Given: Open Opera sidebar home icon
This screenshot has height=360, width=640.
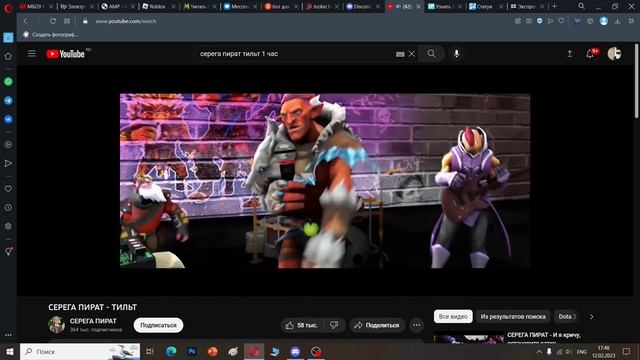Looking at the screenshot, I should click(x=8, y=56).
